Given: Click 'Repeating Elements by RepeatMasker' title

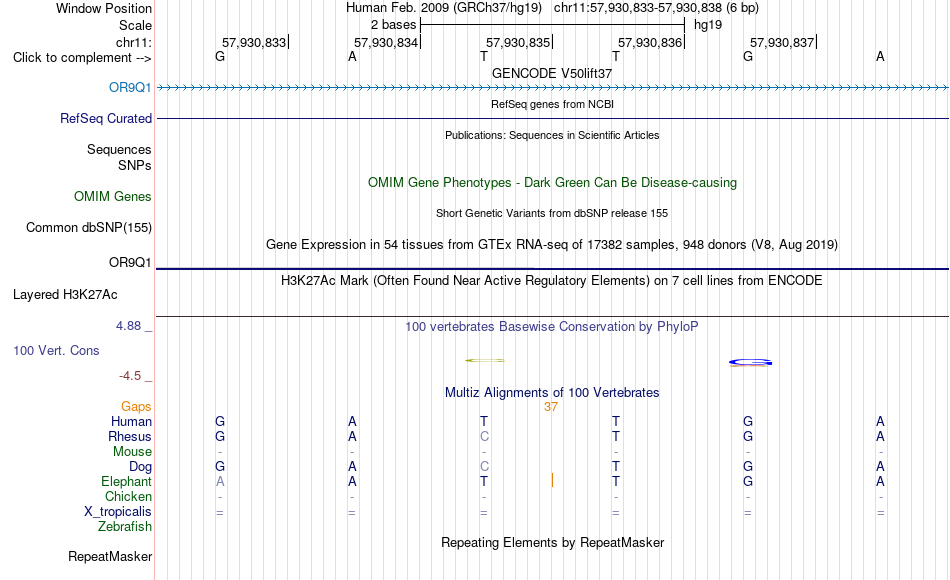Looking at the screenshot, I should pos(552,542).
